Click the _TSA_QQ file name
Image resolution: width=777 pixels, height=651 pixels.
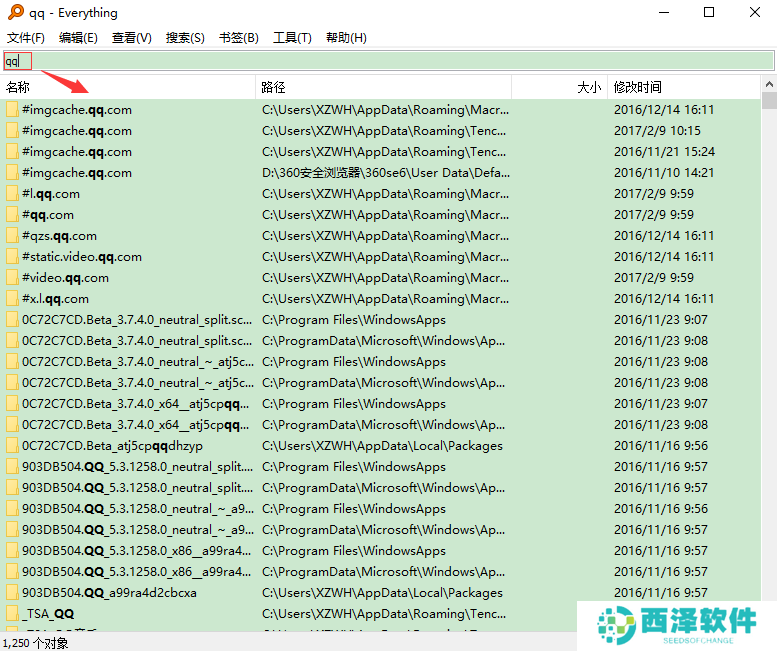coord(48,614)
